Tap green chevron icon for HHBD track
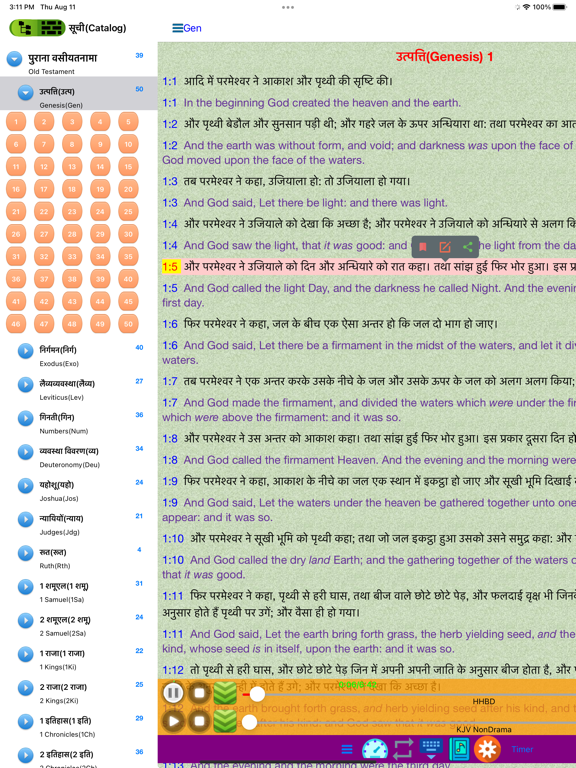 click(225, 693)
